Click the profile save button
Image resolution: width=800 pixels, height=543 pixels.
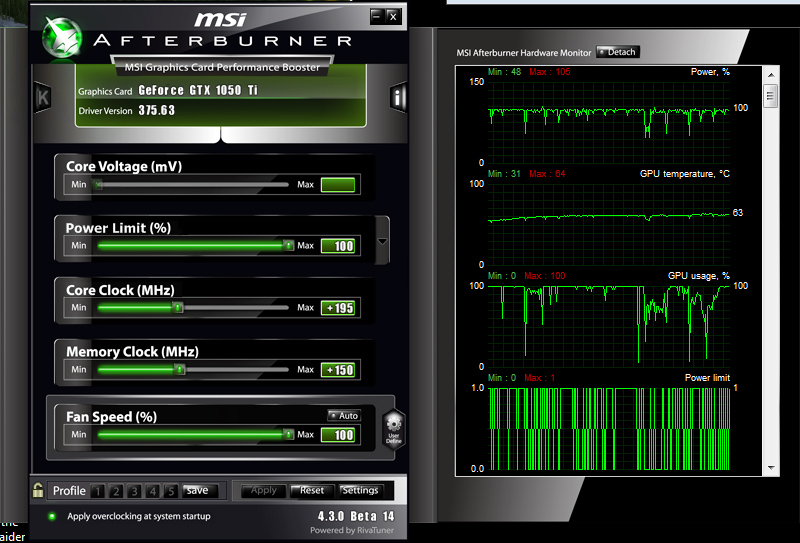click(200, 490)
